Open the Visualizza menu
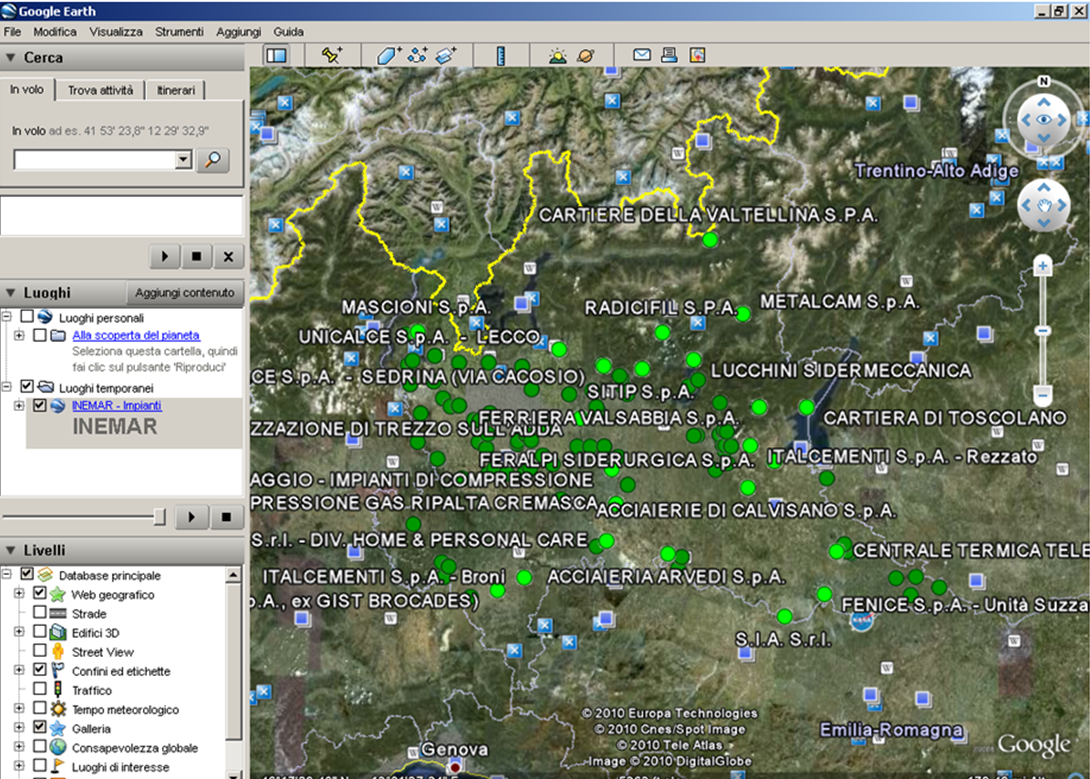 click(116, 32)
